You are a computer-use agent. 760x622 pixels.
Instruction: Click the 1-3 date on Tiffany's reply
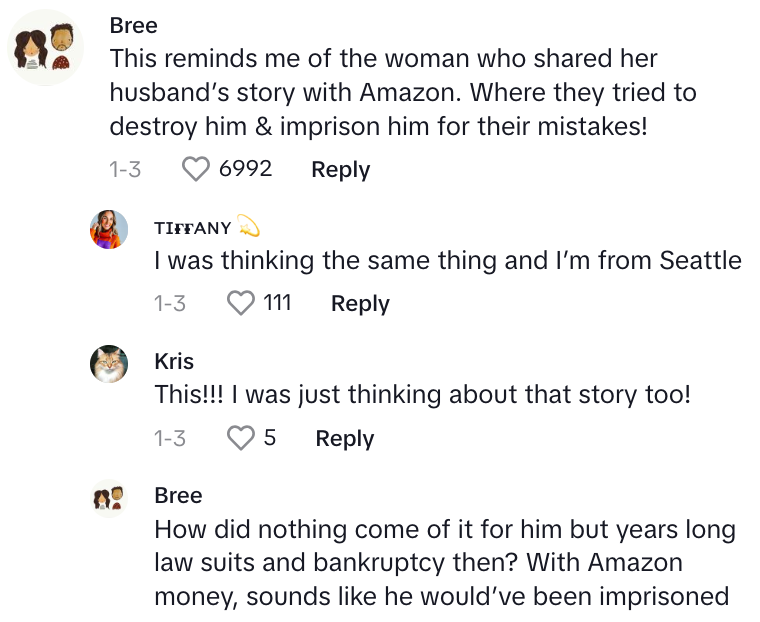170,303
